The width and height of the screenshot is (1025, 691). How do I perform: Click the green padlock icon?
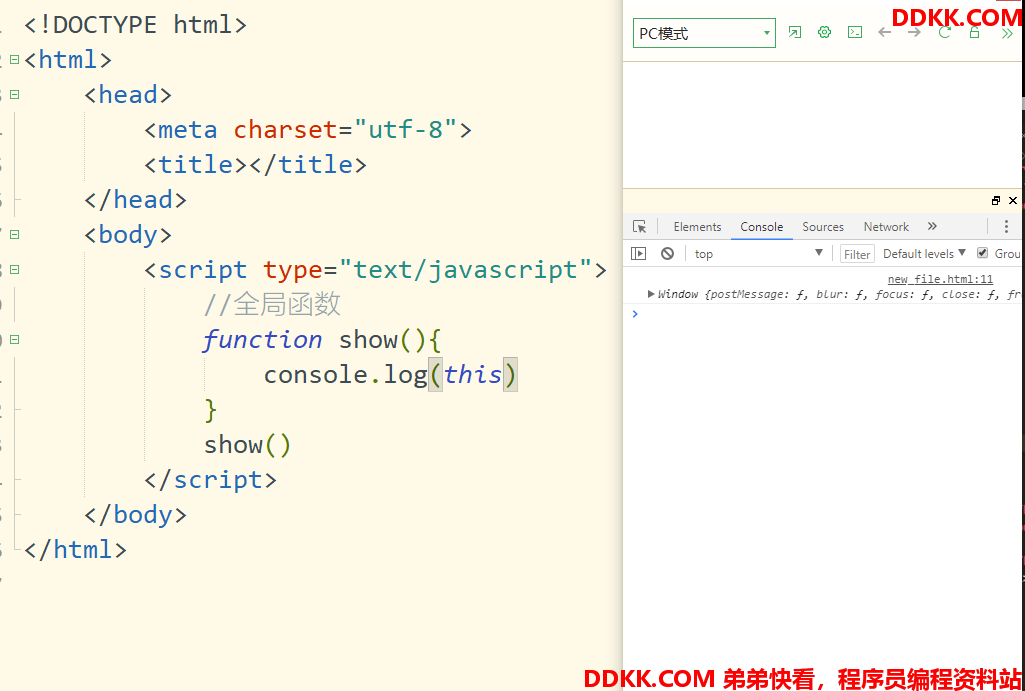point(974,32)
